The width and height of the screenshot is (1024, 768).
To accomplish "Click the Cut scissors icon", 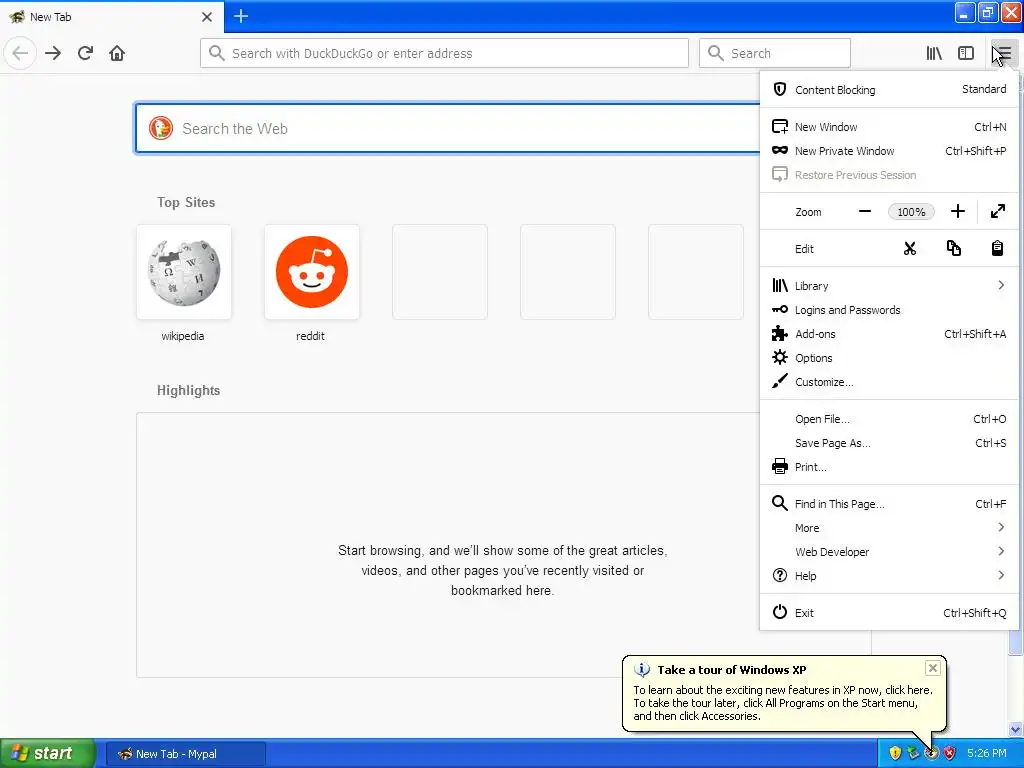I will pos(910,248).
